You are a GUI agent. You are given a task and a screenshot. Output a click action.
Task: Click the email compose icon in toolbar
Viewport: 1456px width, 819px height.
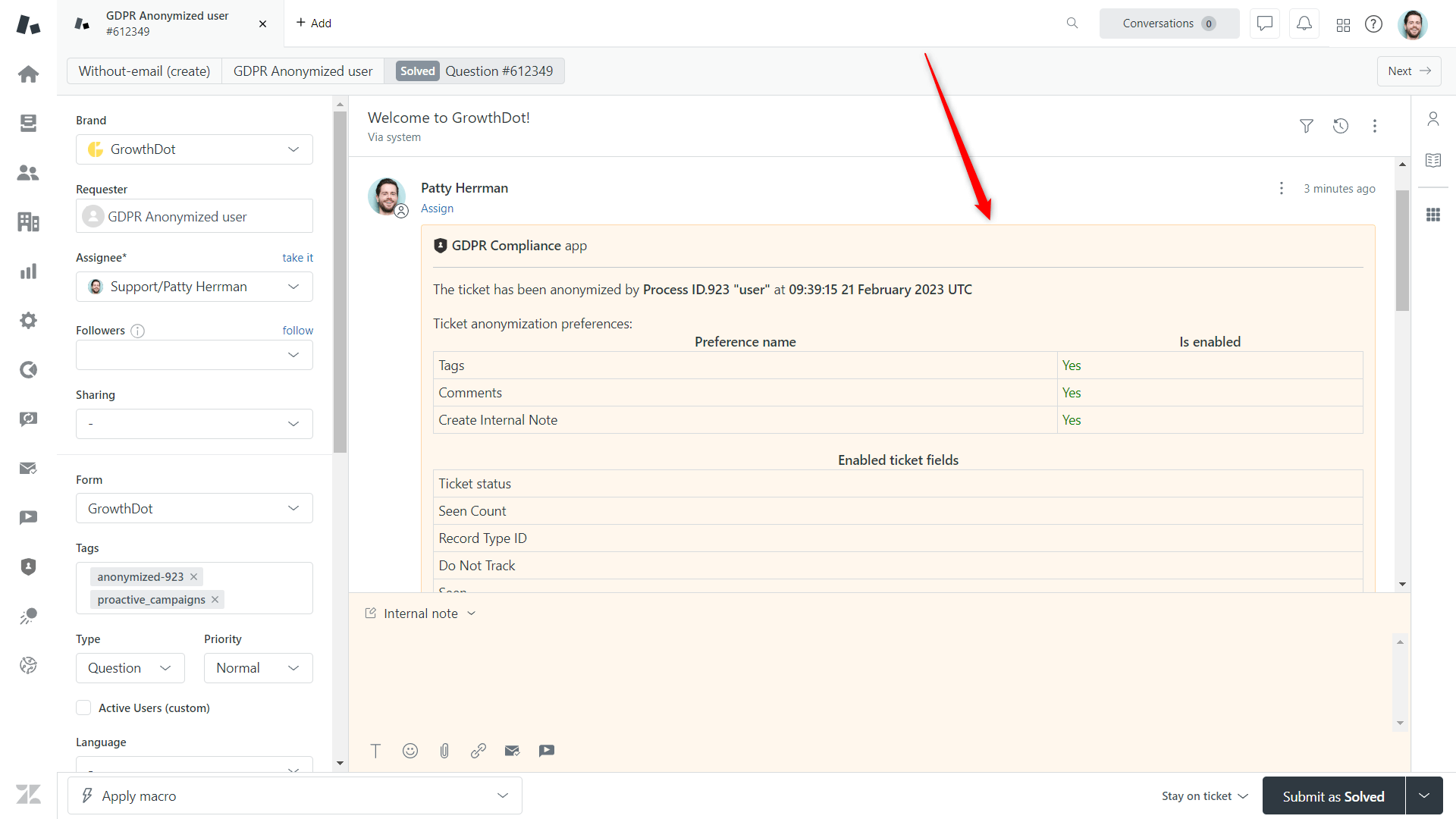point(512,751)
